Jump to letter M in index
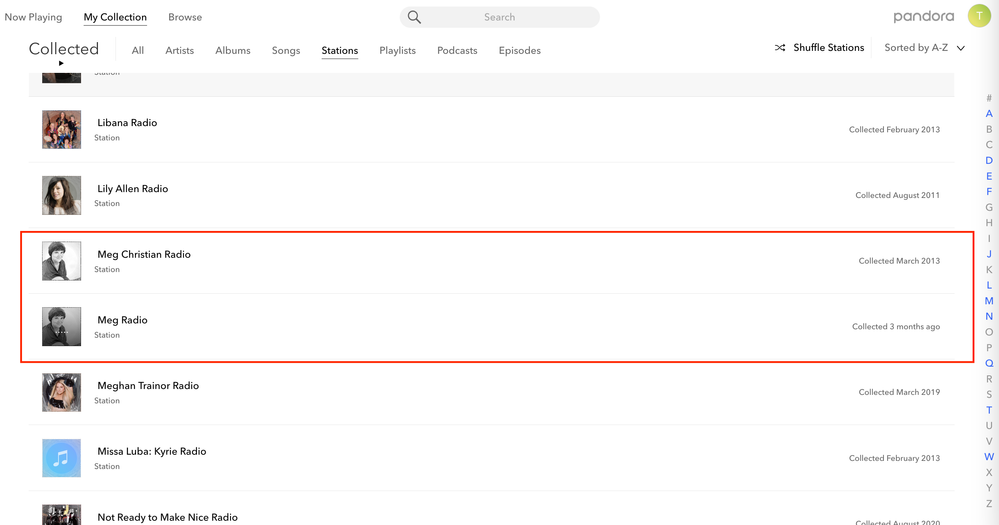The width and height of the screenshot is (999, 525). pyautogui.click(x=989, y=301)
